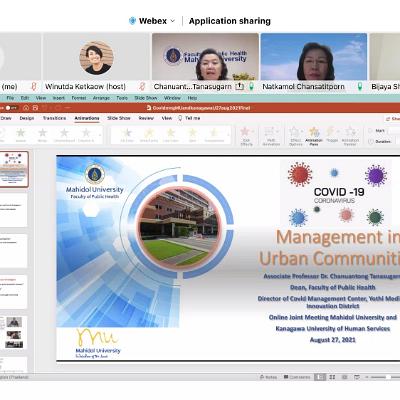400x400 pixels.
Task: Open the Help menu
Action: tap(192, 98)
